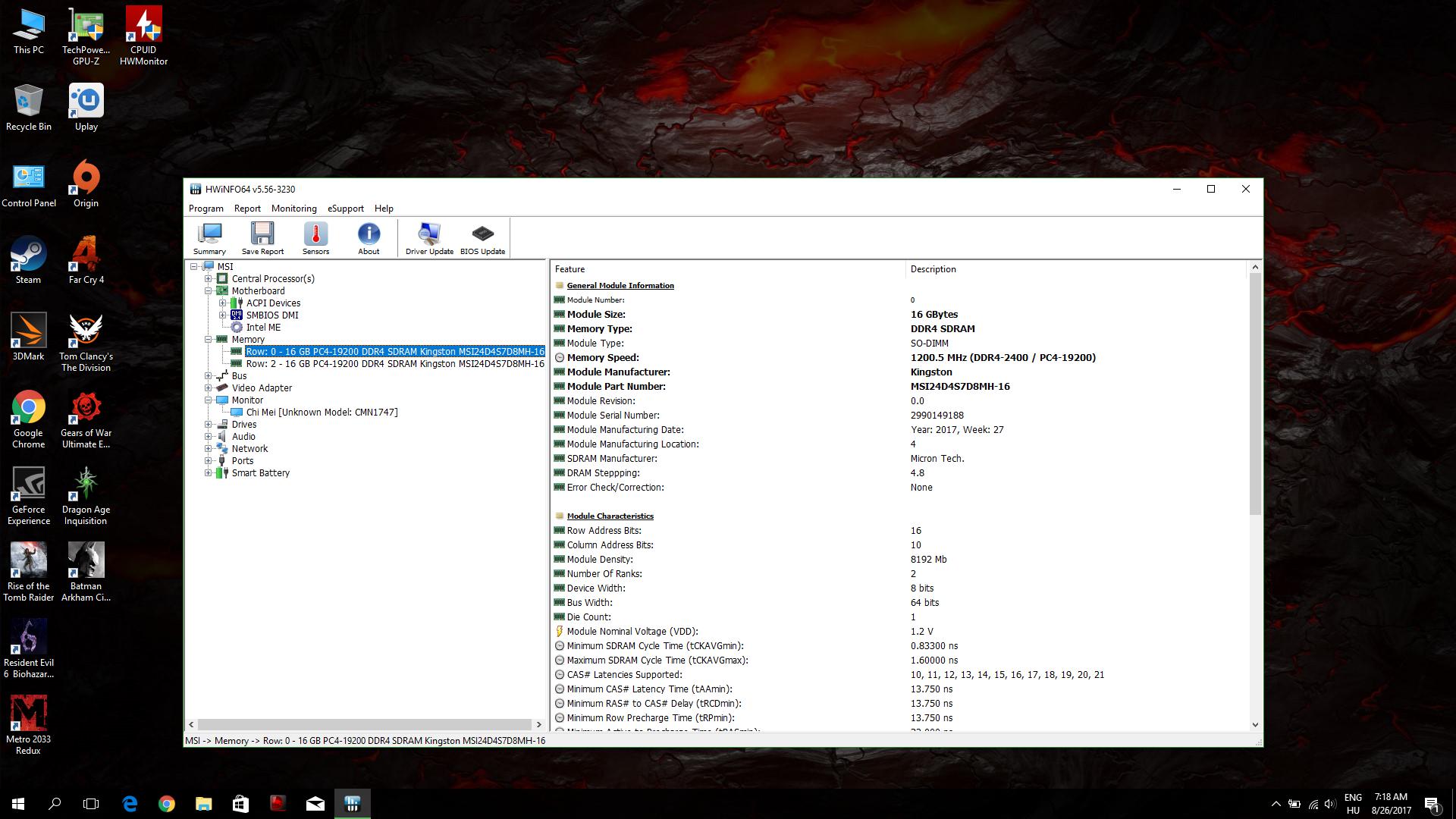Screen dimensions: 1456x819
Task: Select the Smart Battery tree item
Action: point(261,472)
